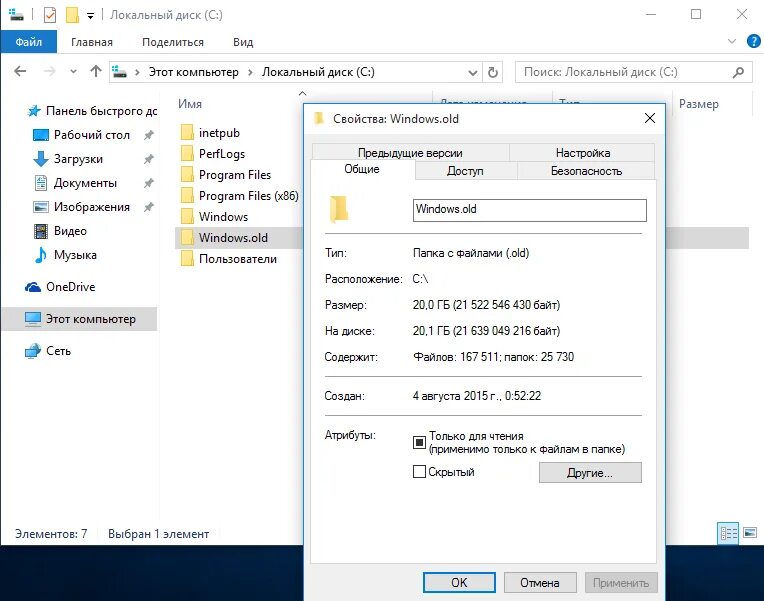Confirm properties with OK button

click(459, 582)
